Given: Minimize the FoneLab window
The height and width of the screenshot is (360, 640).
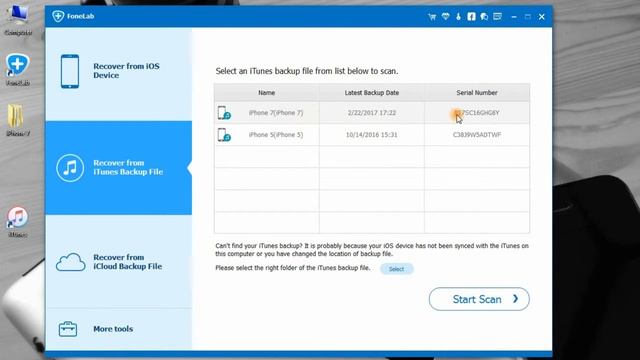Looking at the screenshot, I should click(x=514, y=17).
